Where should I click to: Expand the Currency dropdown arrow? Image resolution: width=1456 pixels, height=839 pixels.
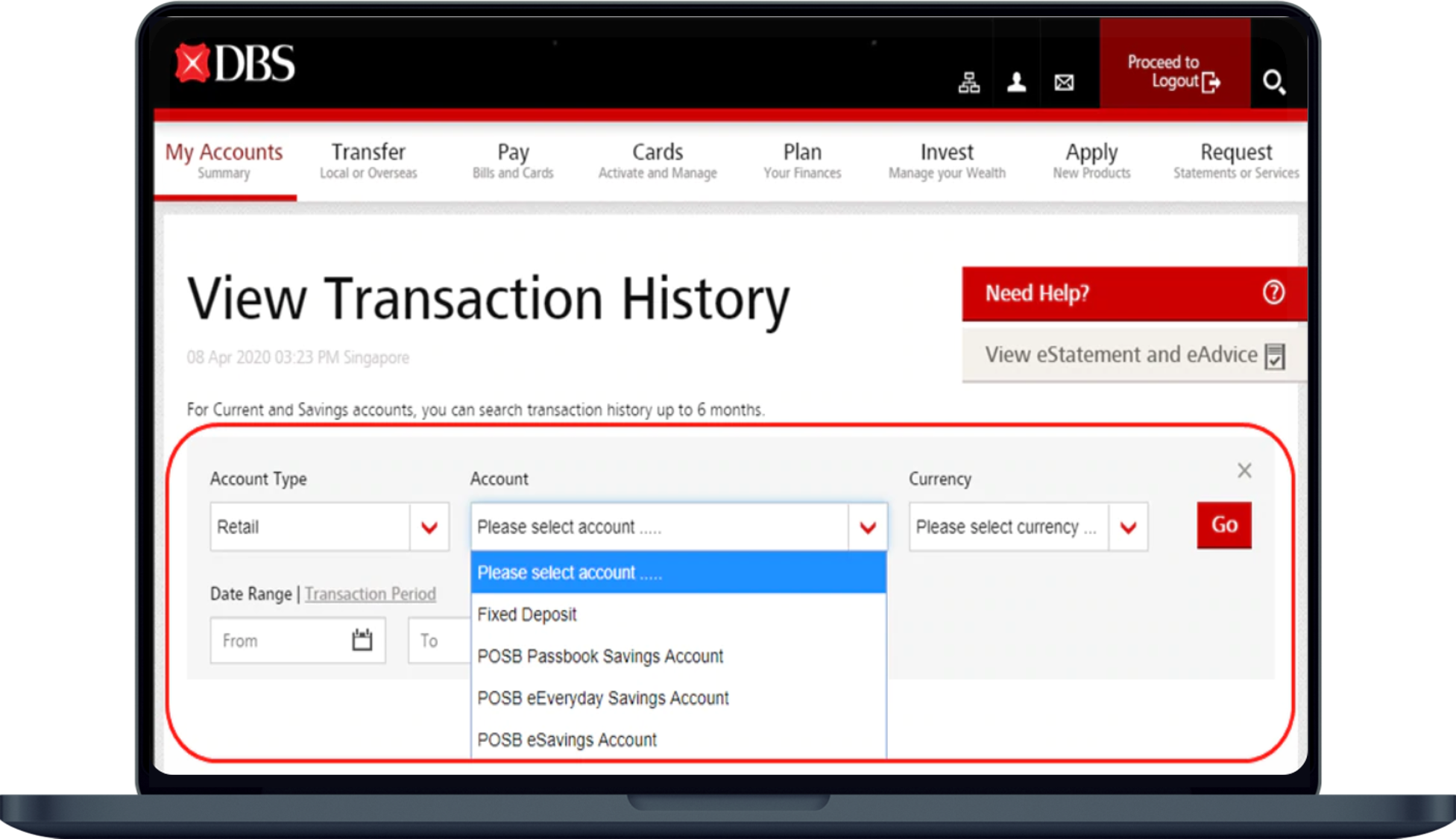(1128, 527)
